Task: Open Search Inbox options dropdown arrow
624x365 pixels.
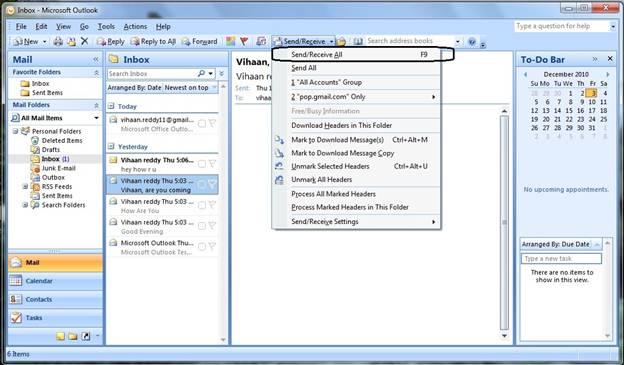Action: pos(211,74)
